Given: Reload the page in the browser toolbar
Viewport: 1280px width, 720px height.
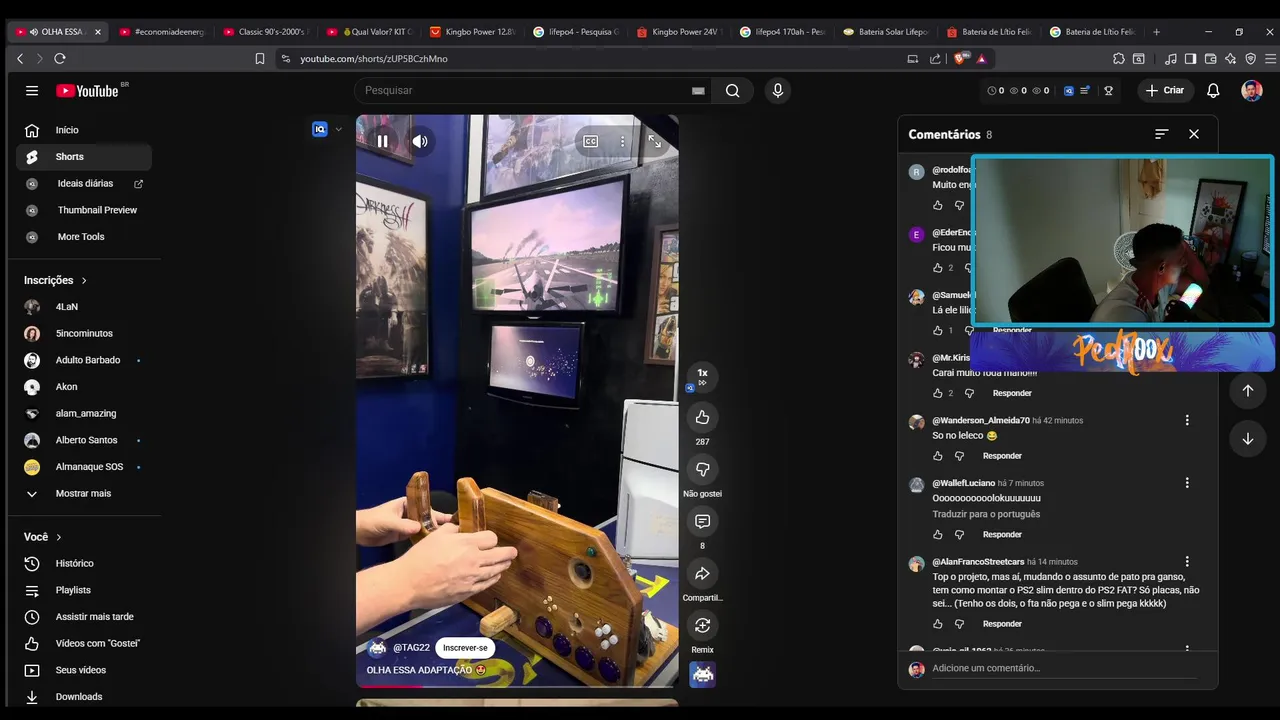Looking at the screenshot, I should 60,59.
